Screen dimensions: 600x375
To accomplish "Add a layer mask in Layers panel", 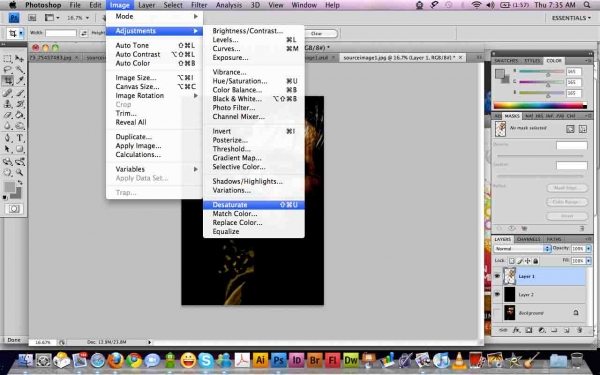I will tap(529, 330).
